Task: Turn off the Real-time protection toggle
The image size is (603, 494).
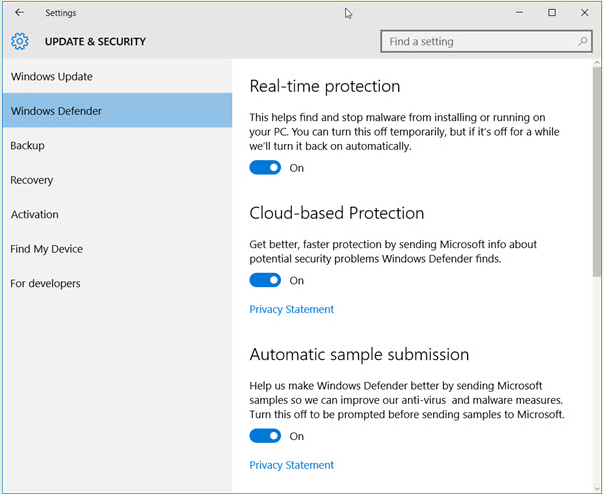Action: (x=265, y=168)
